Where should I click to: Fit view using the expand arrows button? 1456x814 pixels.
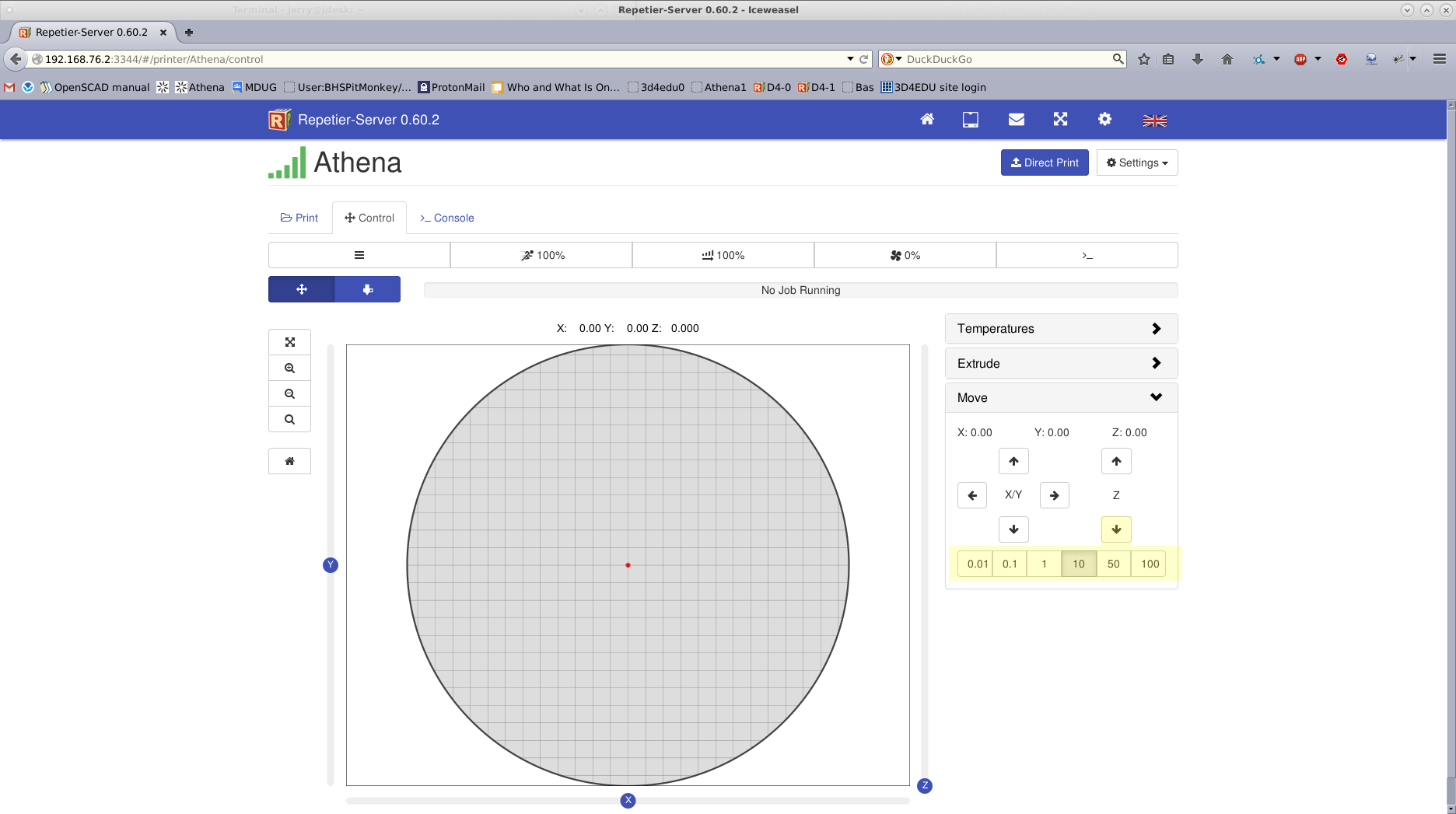[x=289, y=342]
